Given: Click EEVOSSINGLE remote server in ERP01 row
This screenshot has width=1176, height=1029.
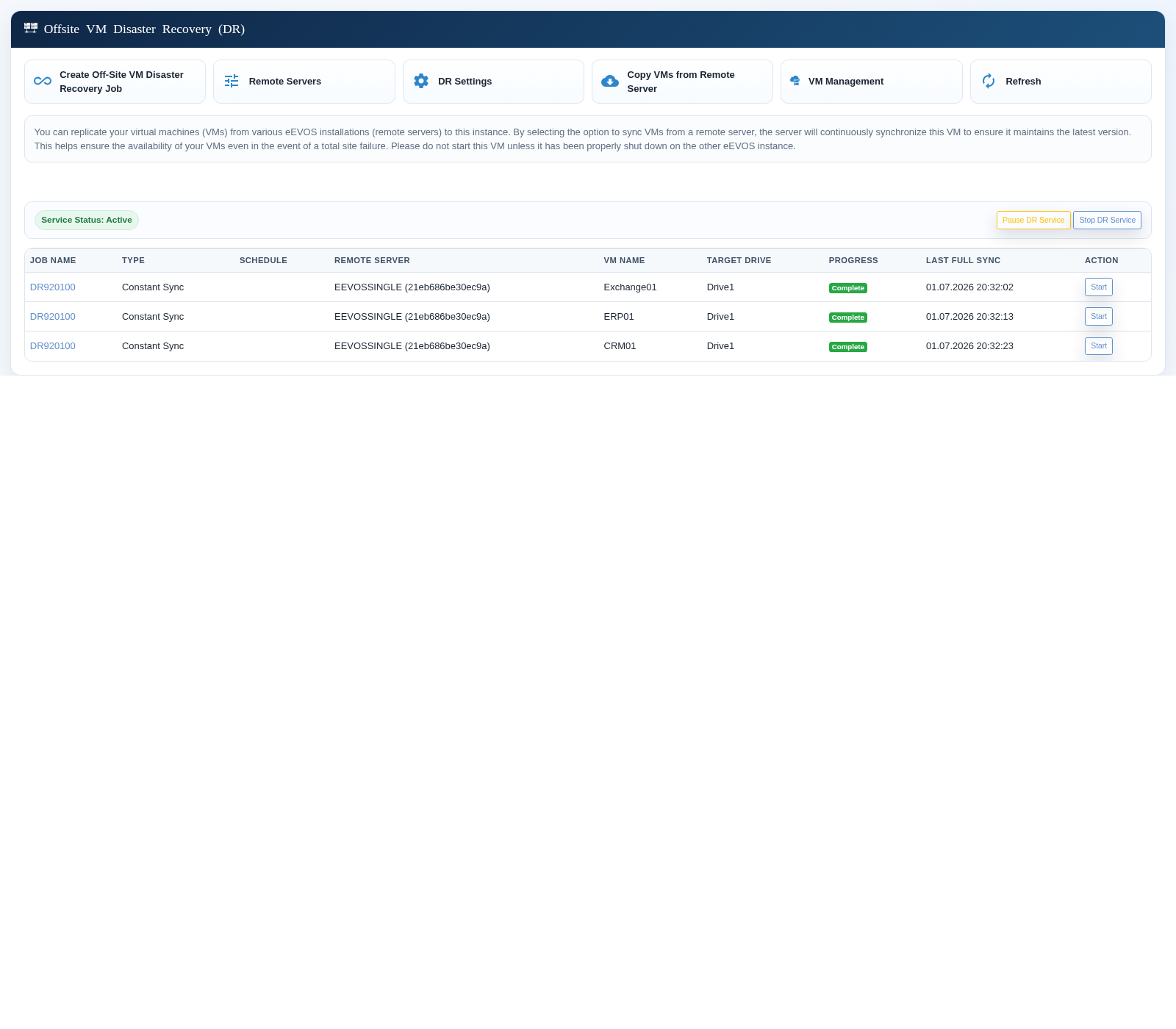Looking at the screenshot, I should (x=412, y=317).
